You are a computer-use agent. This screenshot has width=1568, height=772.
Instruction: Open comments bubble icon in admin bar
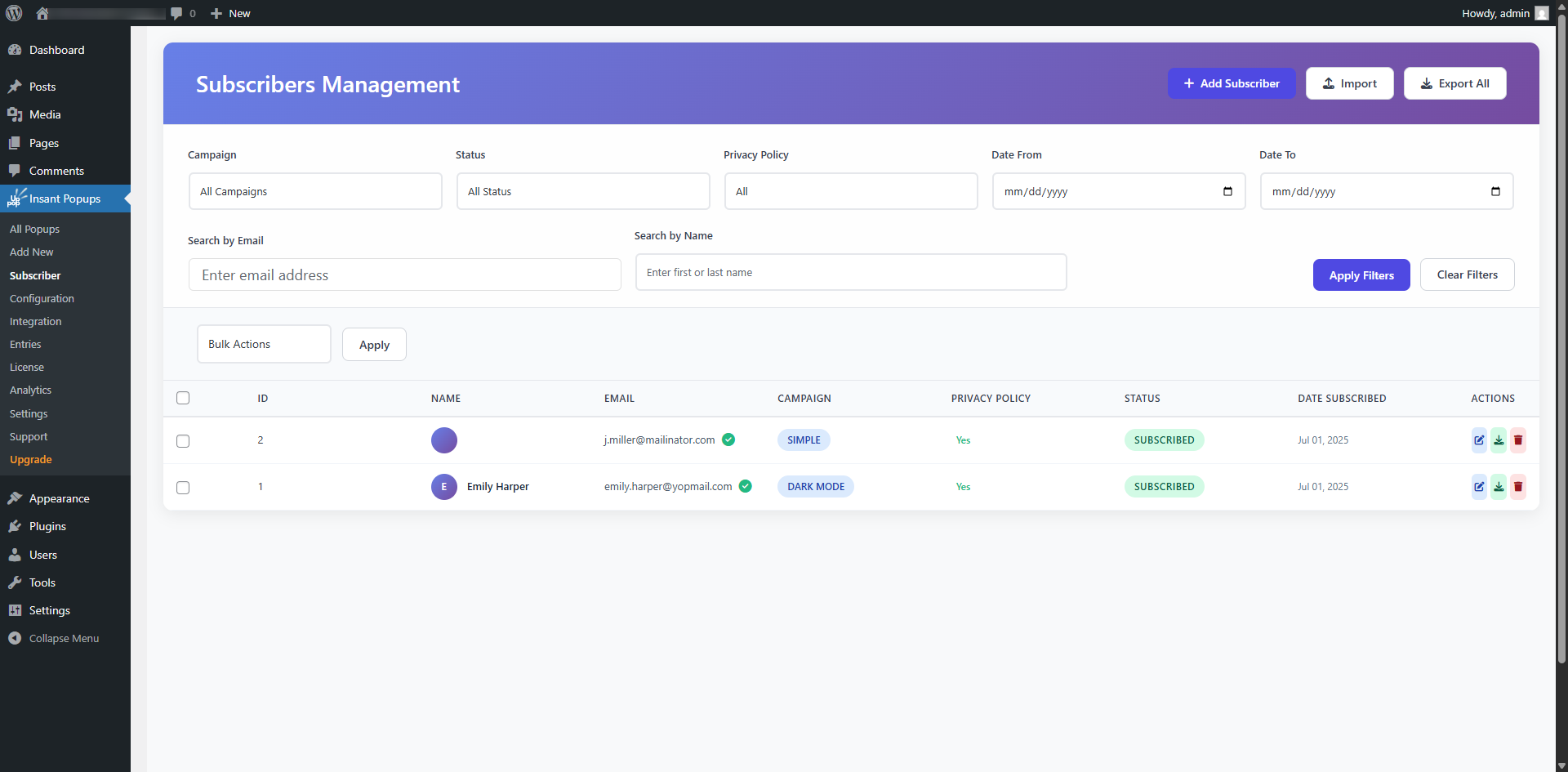(x=176, y=13)
